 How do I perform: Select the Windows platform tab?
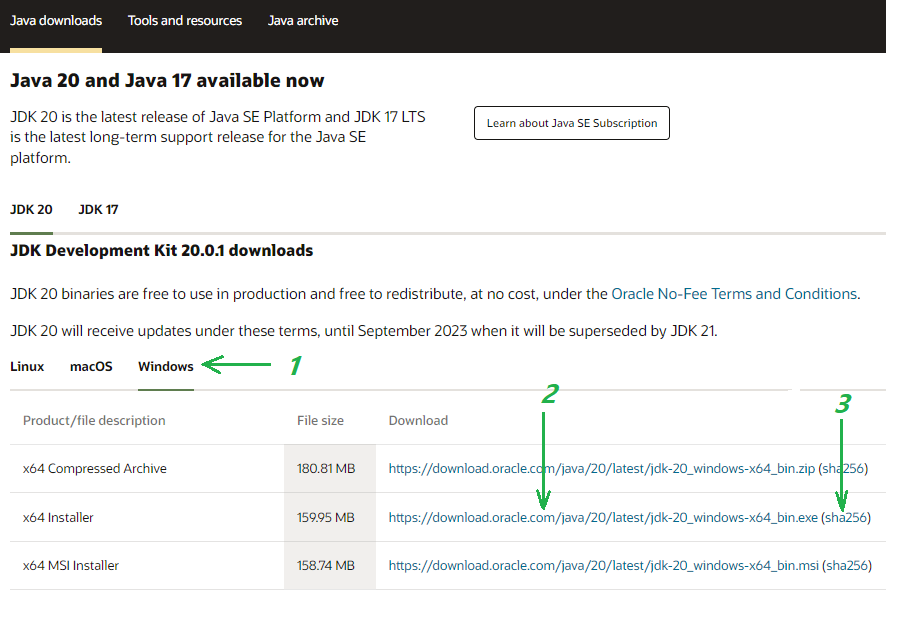pos(166,366)
